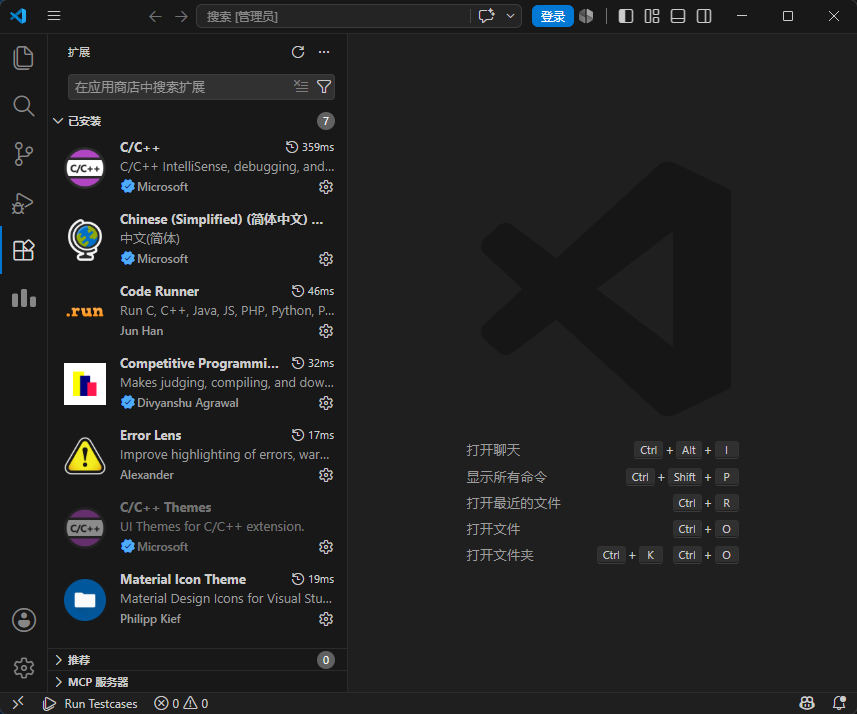The height and width of the screenshot is (714, 857).
Task: Open Accounts icon in activity bar
Action: [x=24, y=620]
